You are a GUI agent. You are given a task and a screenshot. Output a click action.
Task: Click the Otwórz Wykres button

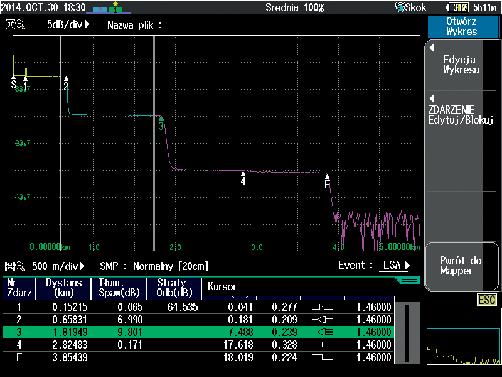(x=462, y=26)
